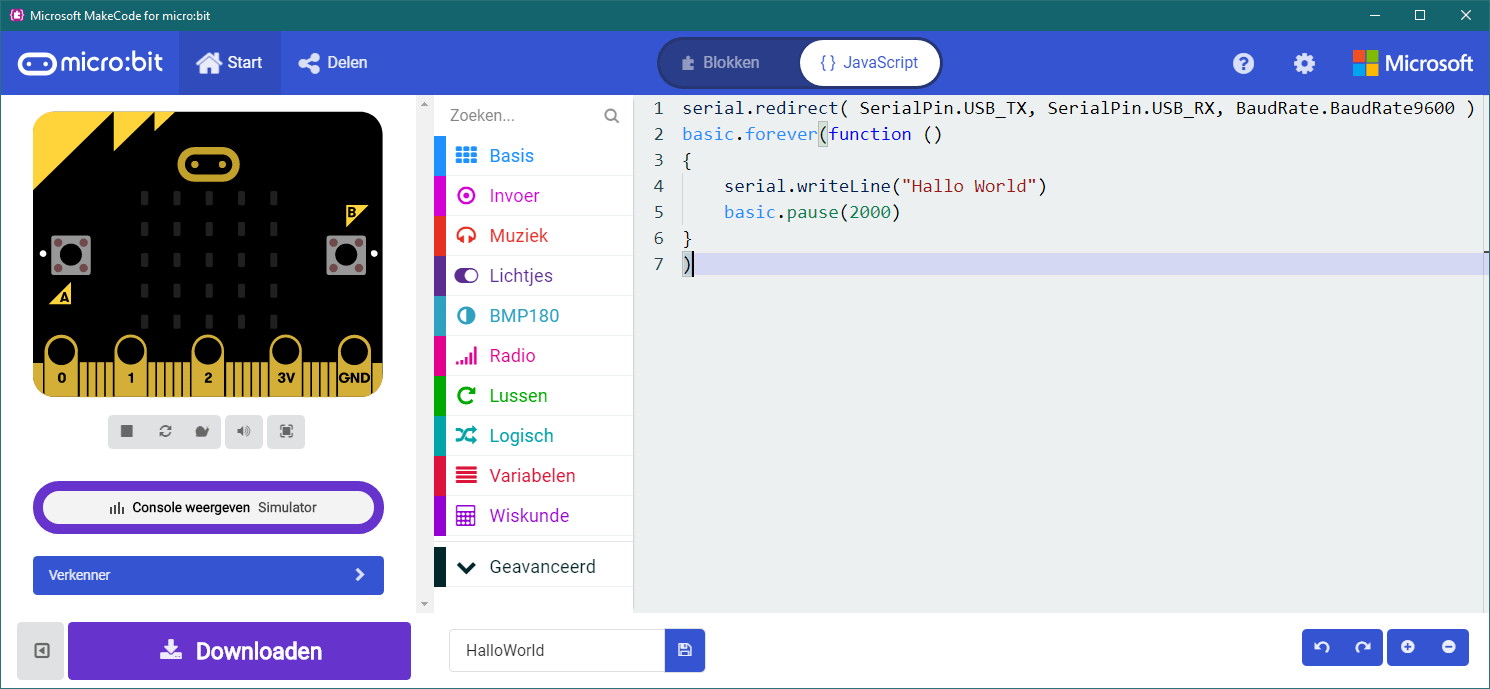Open the Lussen toolbox category

[533, 396]
